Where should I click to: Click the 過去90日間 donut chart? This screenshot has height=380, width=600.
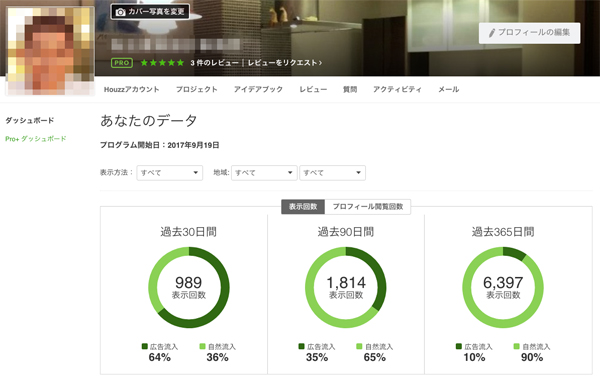pos(346,287)
